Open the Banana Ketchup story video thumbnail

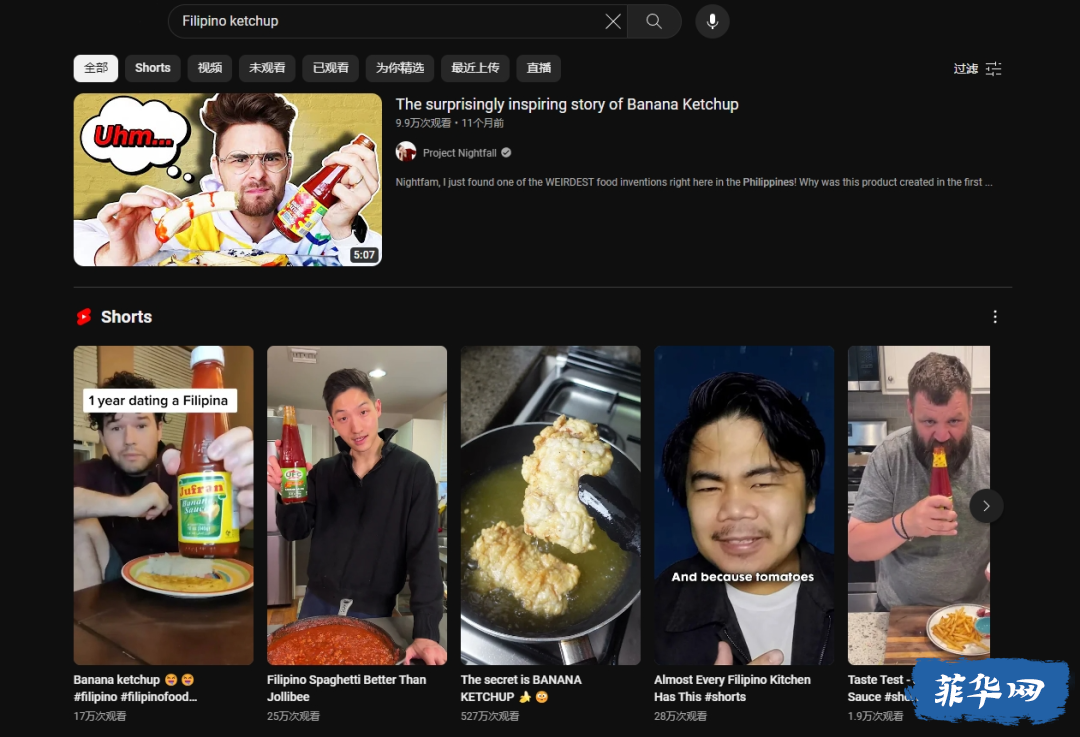(228, 180)
